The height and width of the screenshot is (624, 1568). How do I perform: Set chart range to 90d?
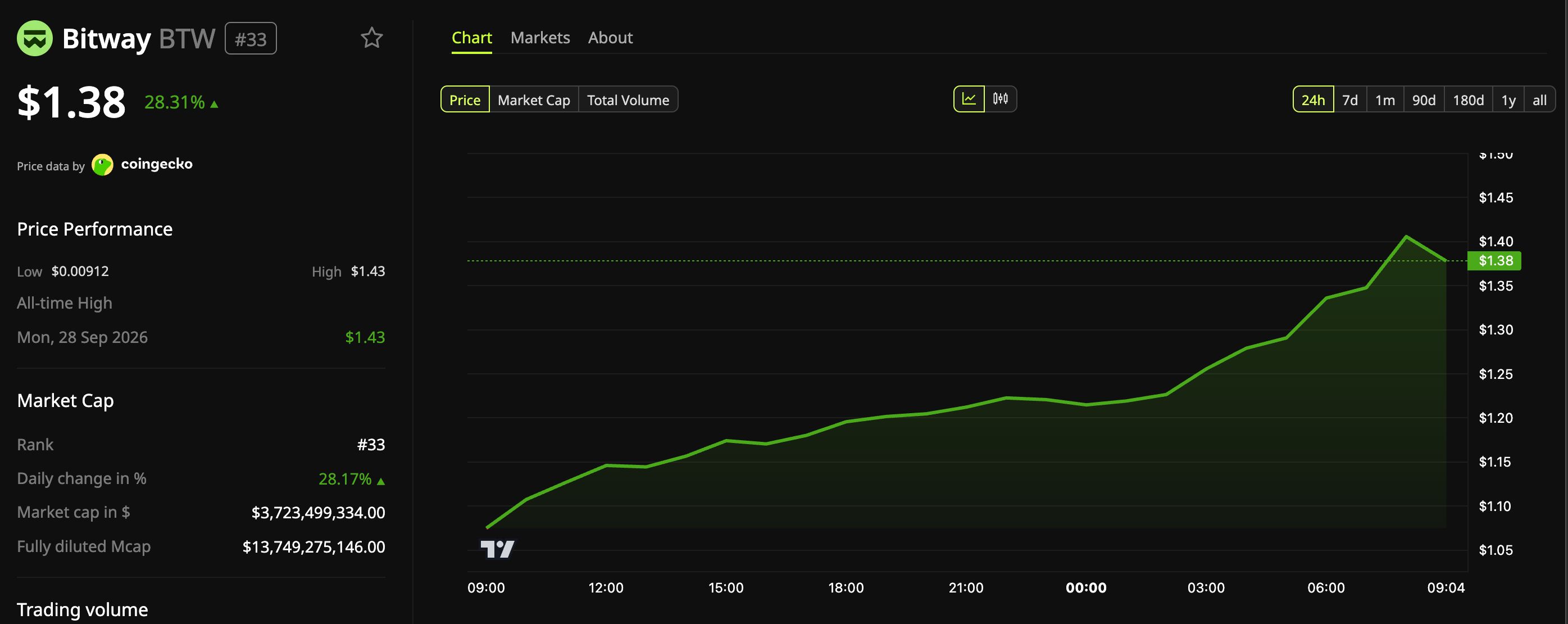click(1423, 100)
